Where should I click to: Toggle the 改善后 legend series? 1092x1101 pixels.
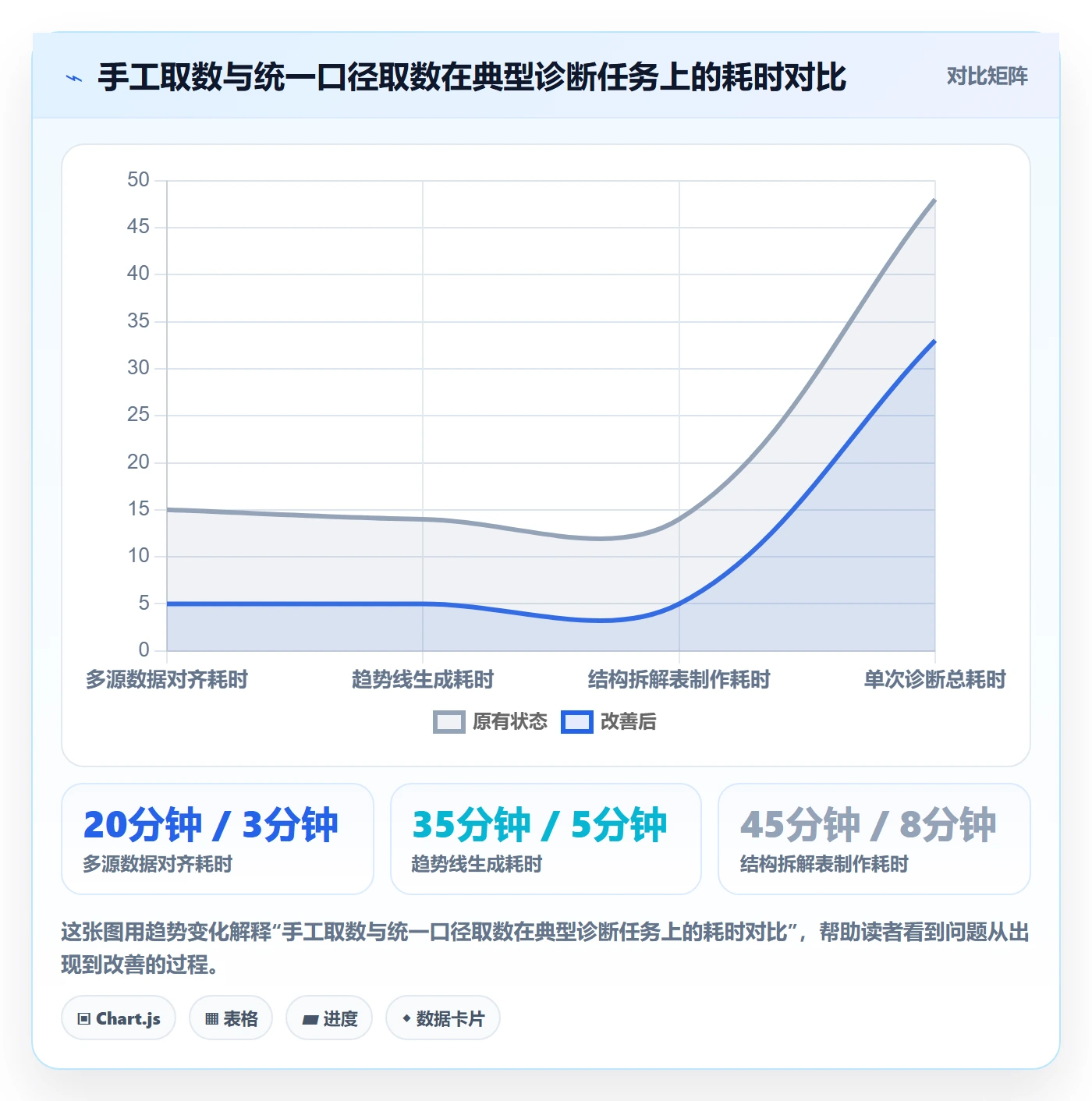[608, 721]
